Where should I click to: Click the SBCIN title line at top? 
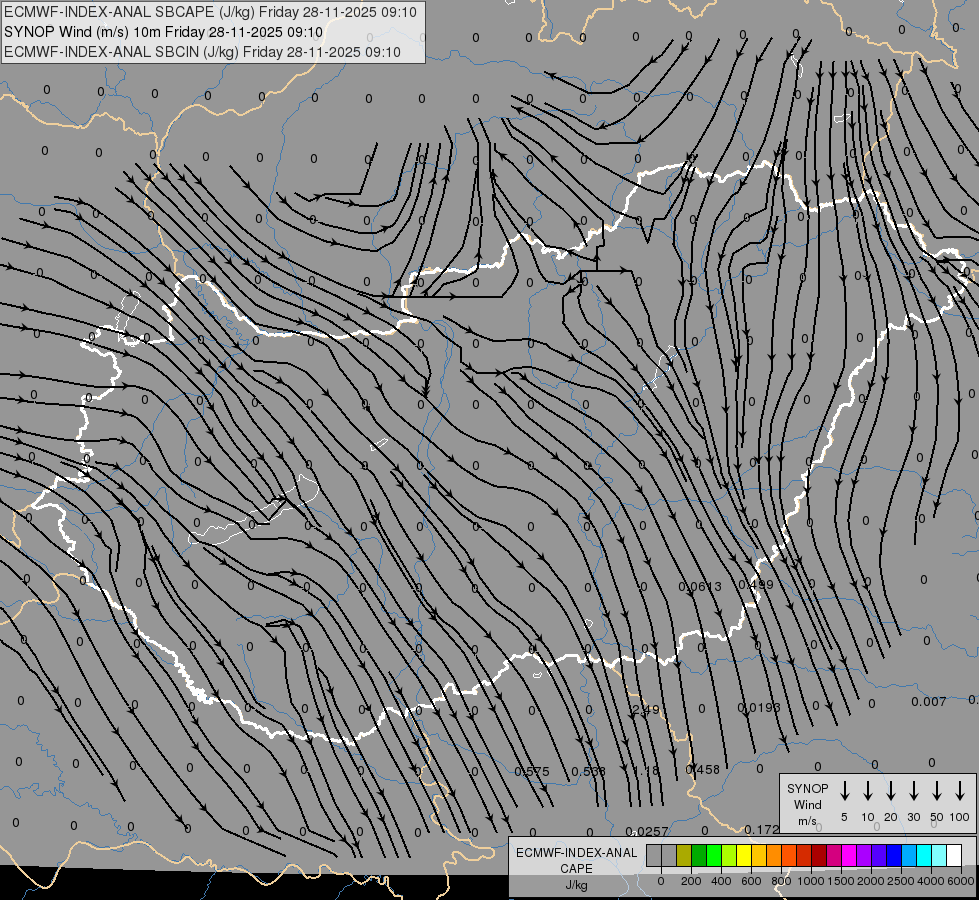coord(202,52)
